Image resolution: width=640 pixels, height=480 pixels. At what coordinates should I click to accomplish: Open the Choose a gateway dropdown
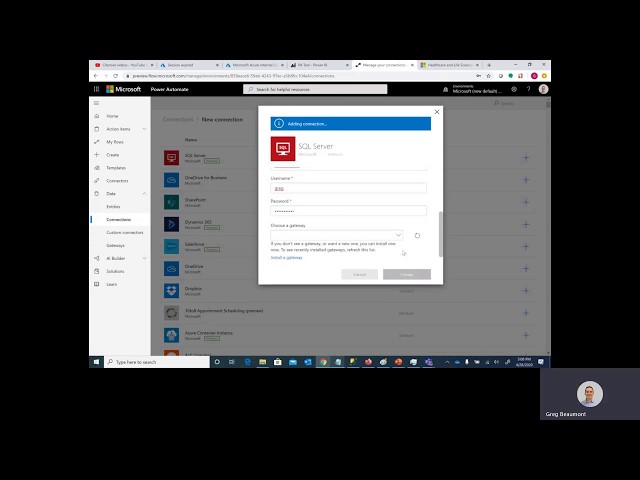[337, 235]
